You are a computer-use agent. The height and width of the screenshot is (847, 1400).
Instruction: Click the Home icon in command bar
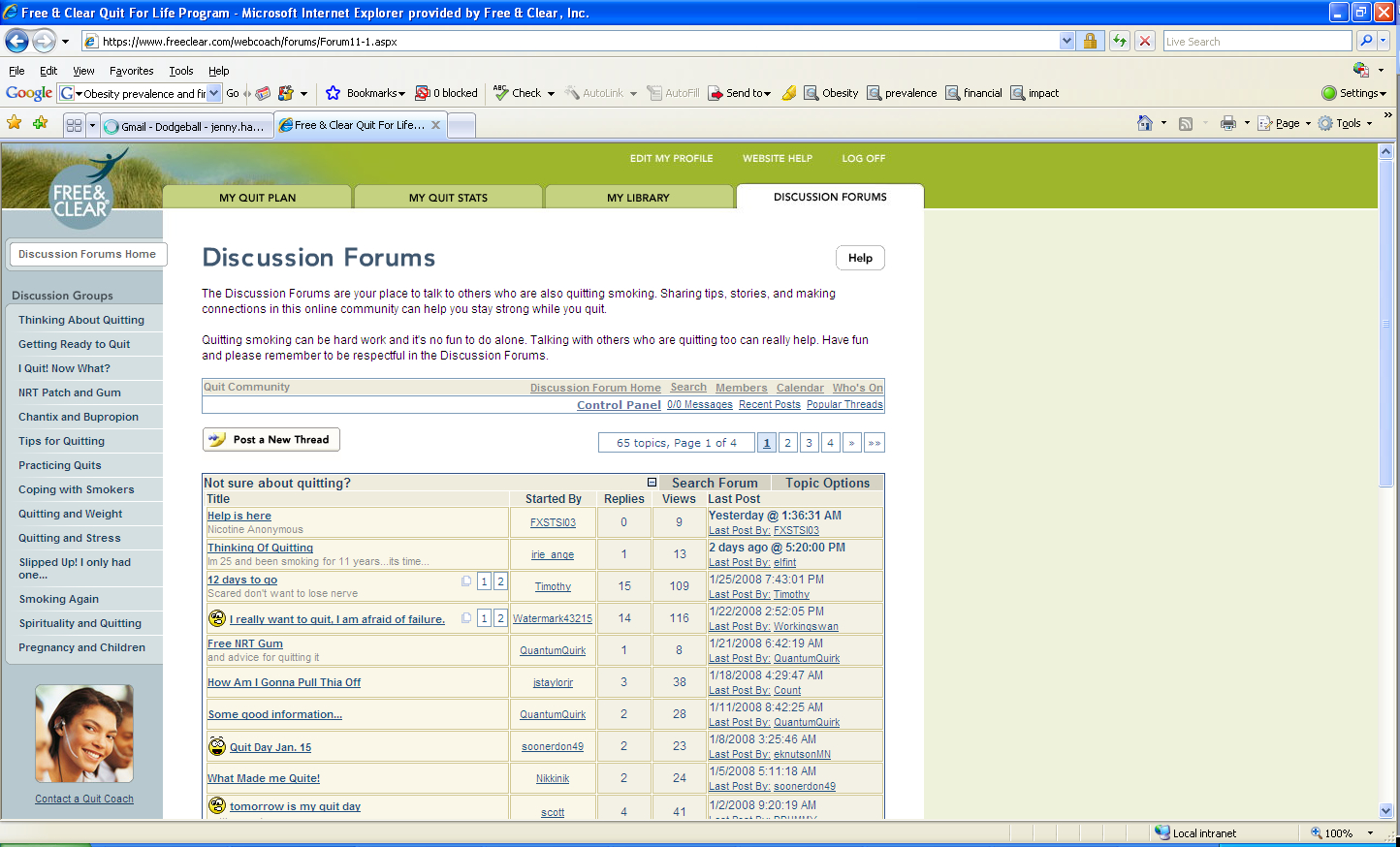pyautogui.click(x=1145, y=123)
